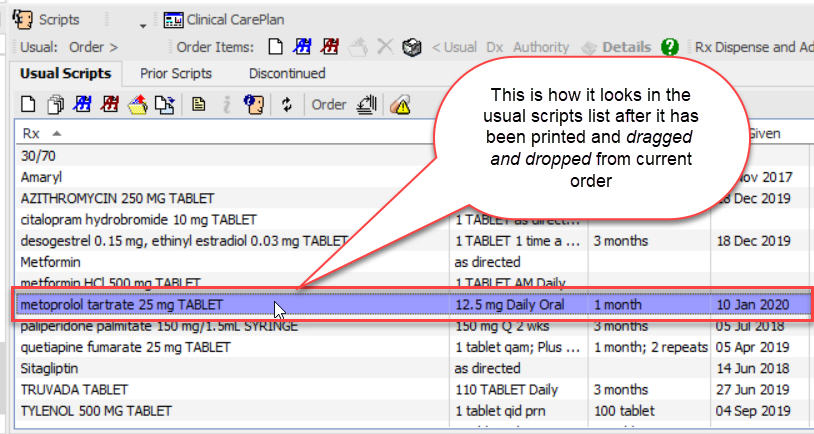Image resolution: width=814 pixels, height=434 pixels.
Task: Click the refresh arrows icon
Action: click(x=287, y=104)
